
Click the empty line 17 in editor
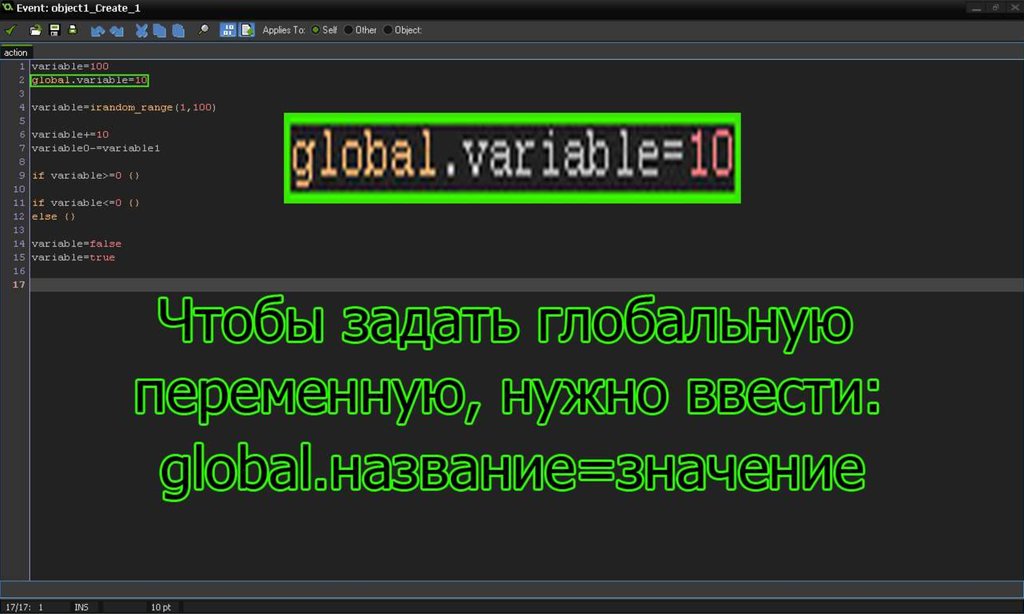click(400, 285)
